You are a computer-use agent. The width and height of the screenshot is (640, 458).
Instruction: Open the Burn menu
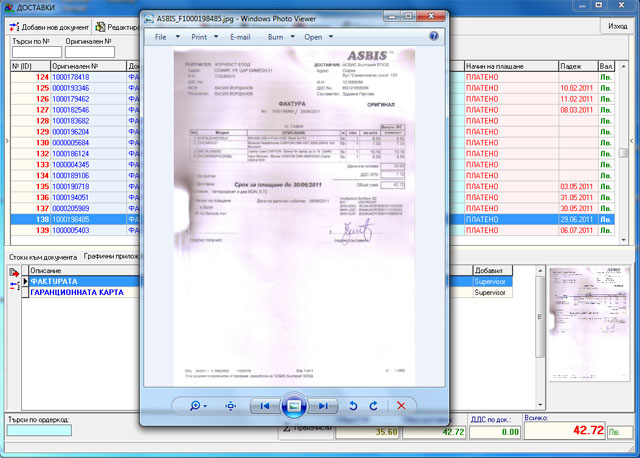276,37
